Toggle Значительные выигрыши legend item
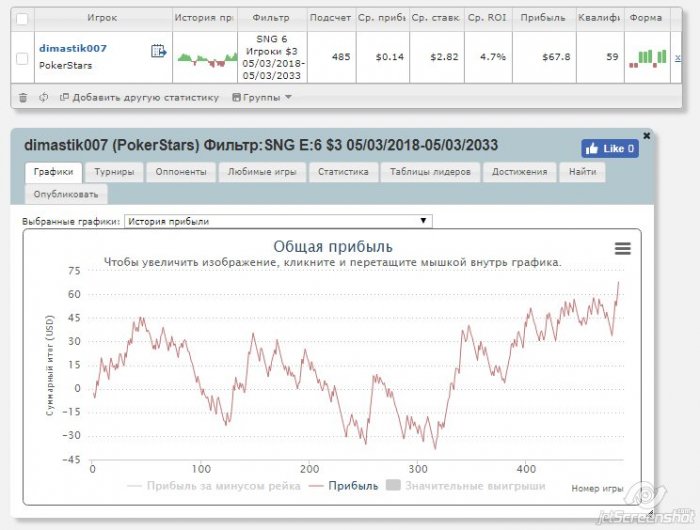Image resolution: width=700 pixels, height=530 pixels. click(466, 485)
